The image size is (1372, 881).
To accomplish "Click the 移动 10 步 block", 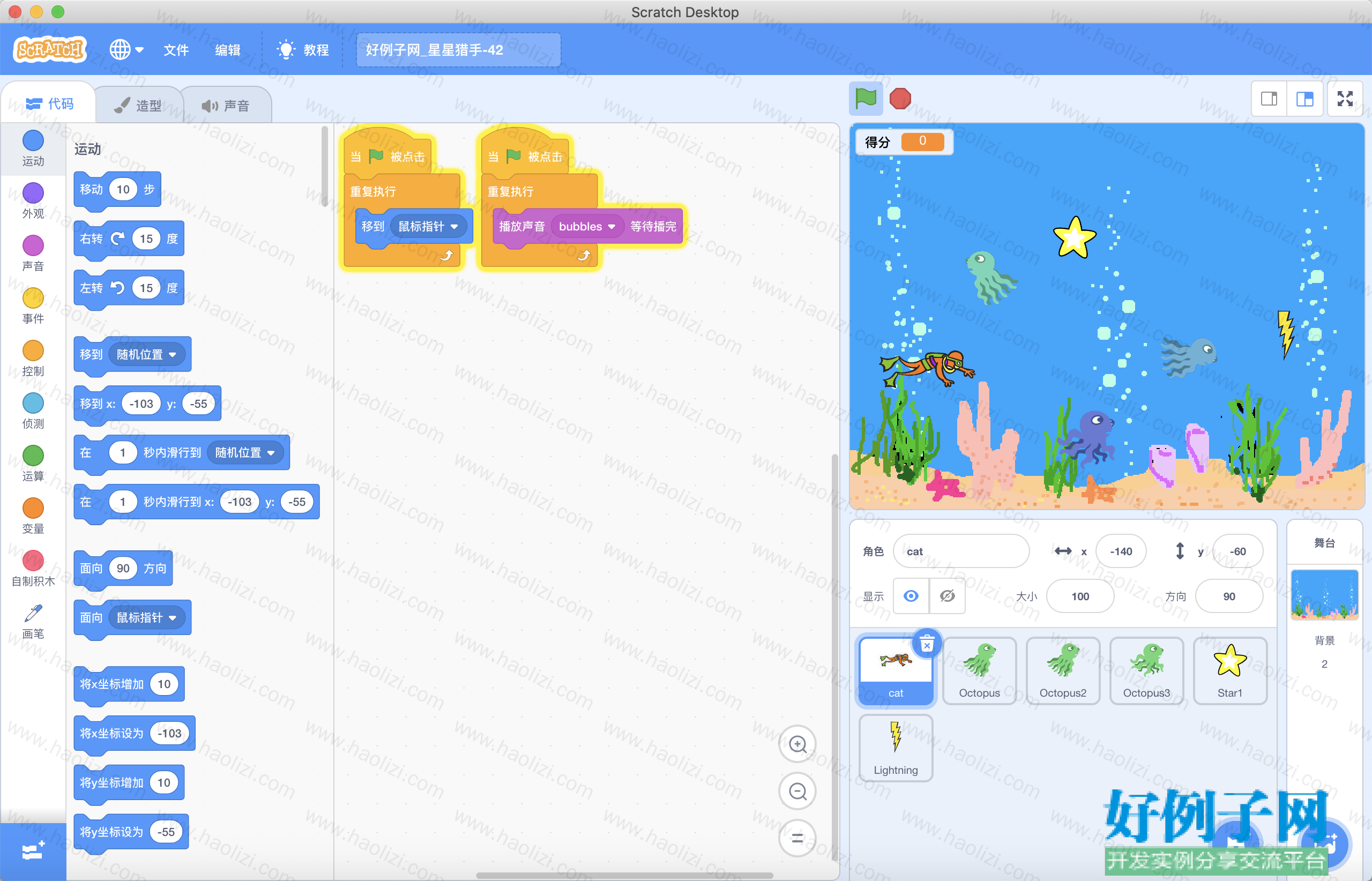I will click(x=117, y=189).
